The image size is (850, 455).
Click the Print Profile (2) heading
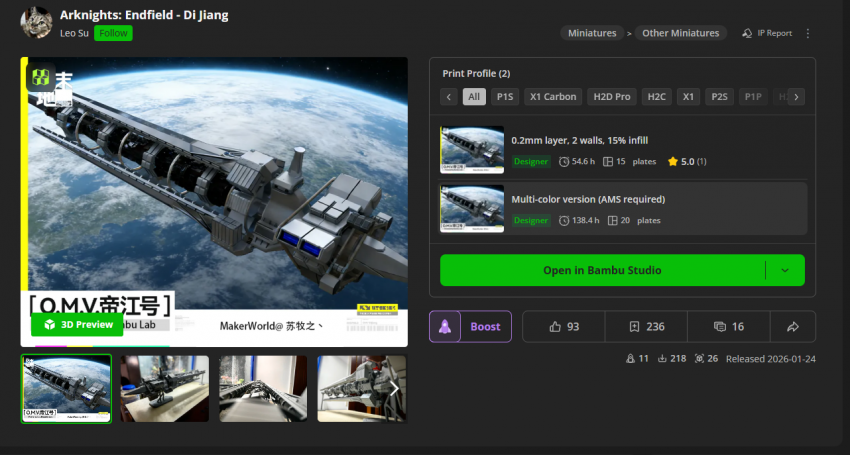(476, 73)
